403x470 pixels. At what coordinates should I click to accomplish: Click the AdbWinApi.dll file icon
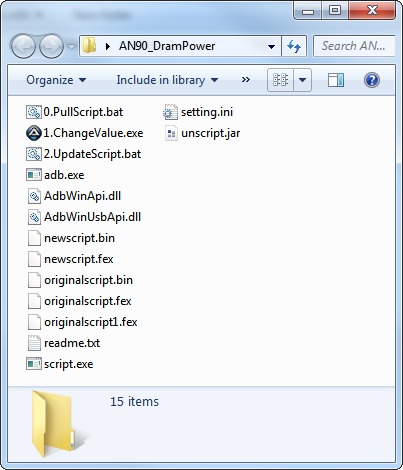click(34, 196)
